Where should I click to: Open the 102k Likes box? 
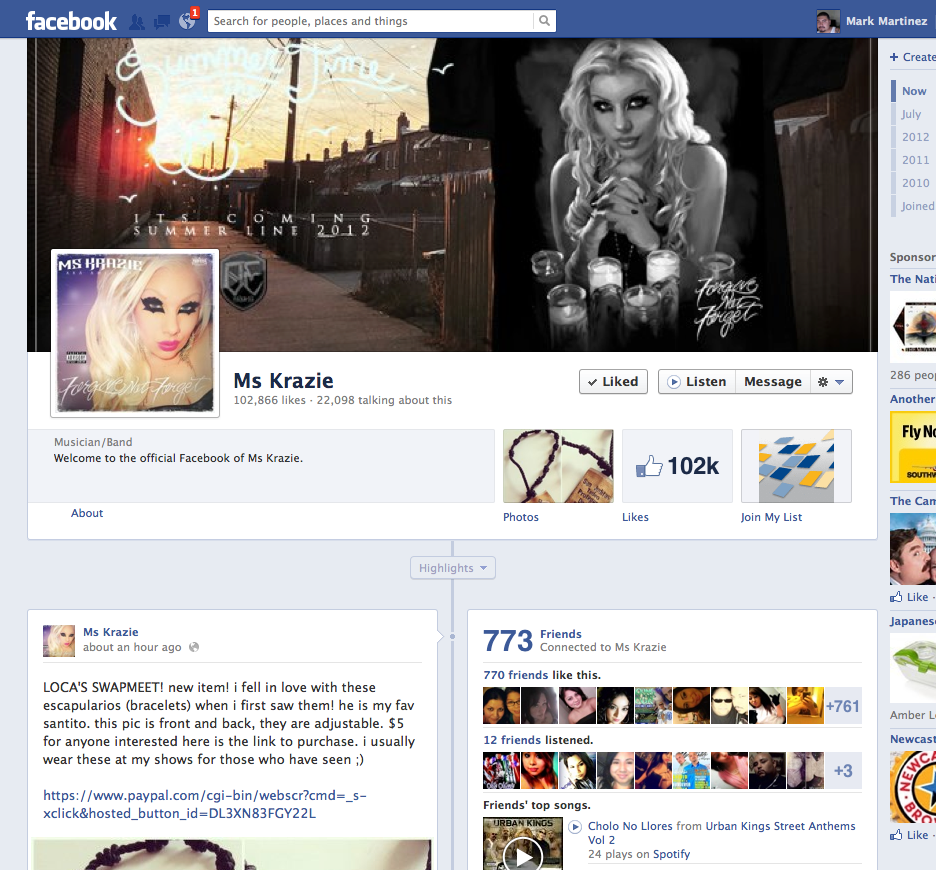(678, 466)
